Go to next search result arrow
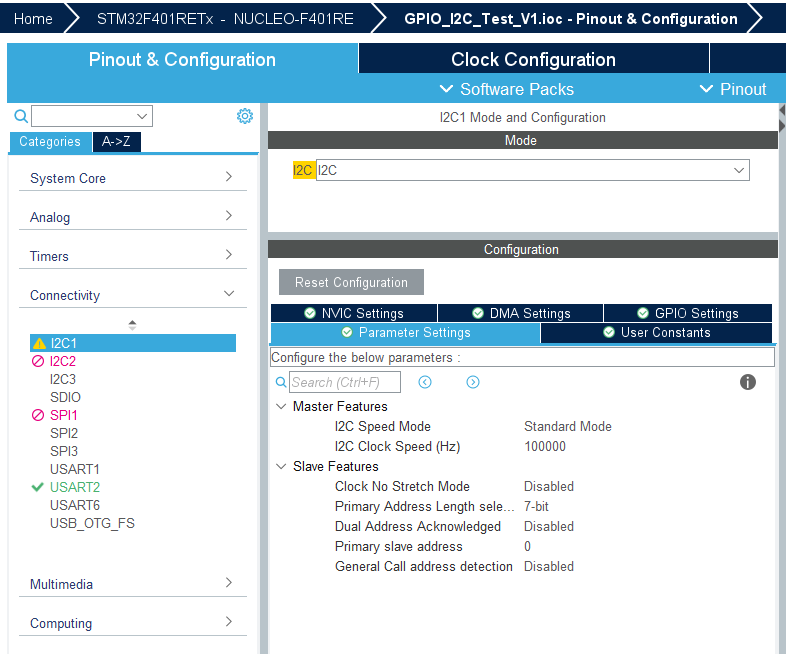Viewport: 786px width, 654px height. 473,382
